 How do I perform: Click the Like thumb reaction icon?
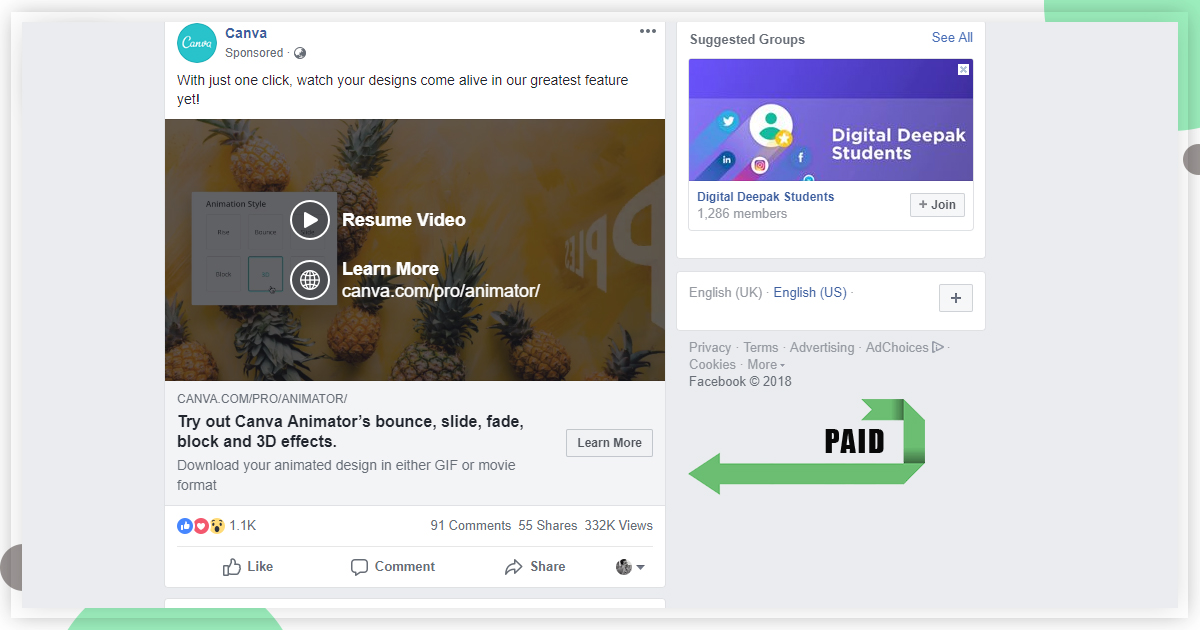tap(185, 525)
